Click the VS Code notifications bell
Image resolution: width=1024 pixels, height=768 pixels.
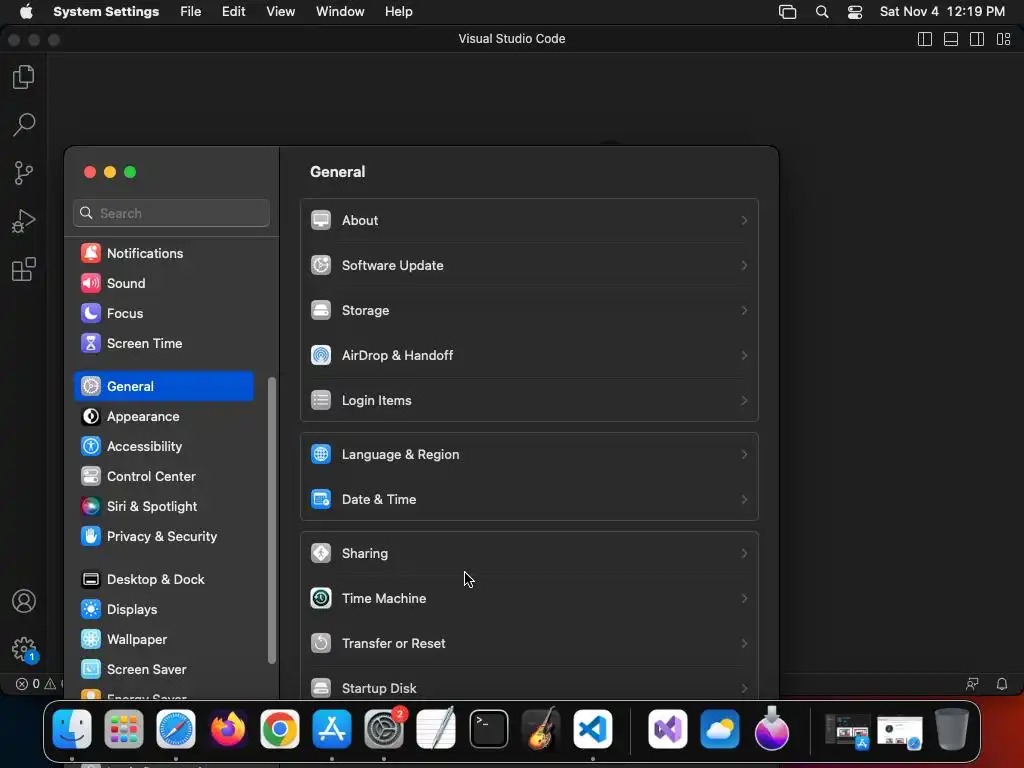tap(1002, 684)
